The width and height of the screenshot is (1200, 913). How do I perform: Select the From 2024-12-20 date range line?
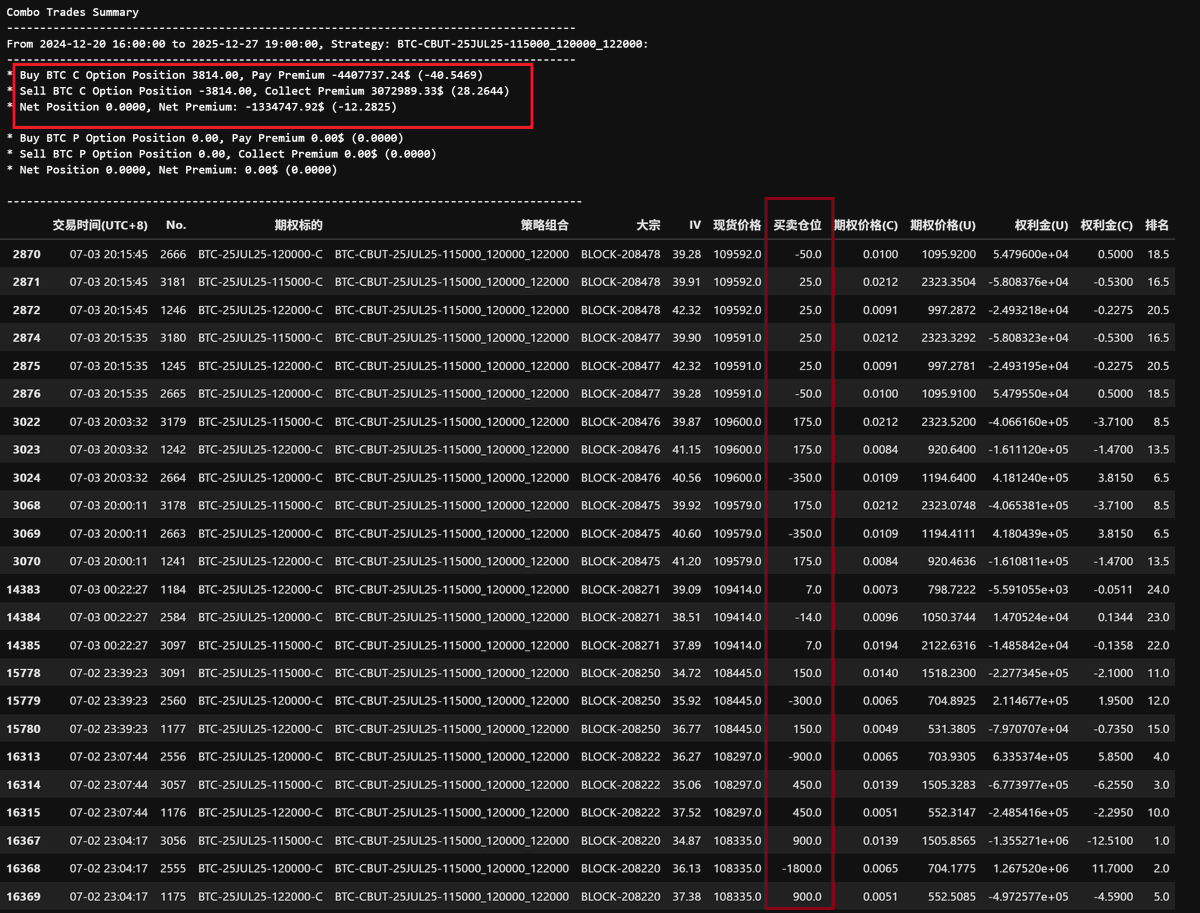point(327,44)
